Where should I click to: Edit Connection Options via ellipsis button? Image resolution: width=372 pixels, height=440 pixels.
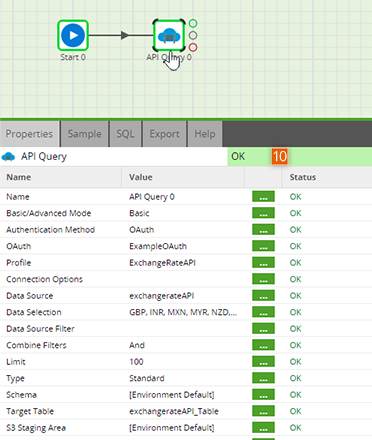(x=263, y=279)
